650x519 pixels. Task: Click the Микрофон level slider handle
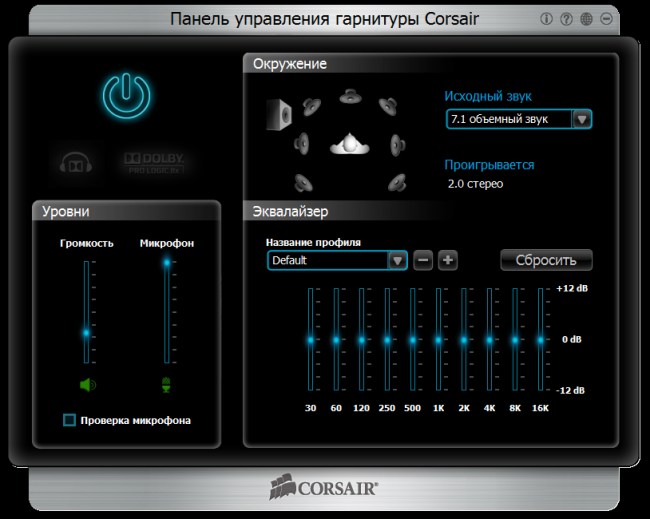[167, 263]
